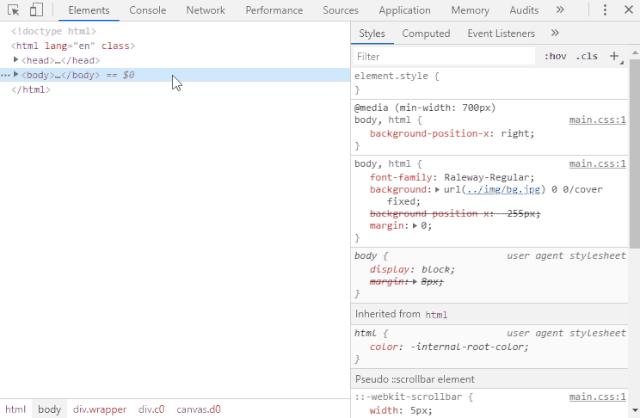Toggle the .cls class editor panel
Image resolution: width=640 pixels, height=418 pixels.
tap(586, 56)
